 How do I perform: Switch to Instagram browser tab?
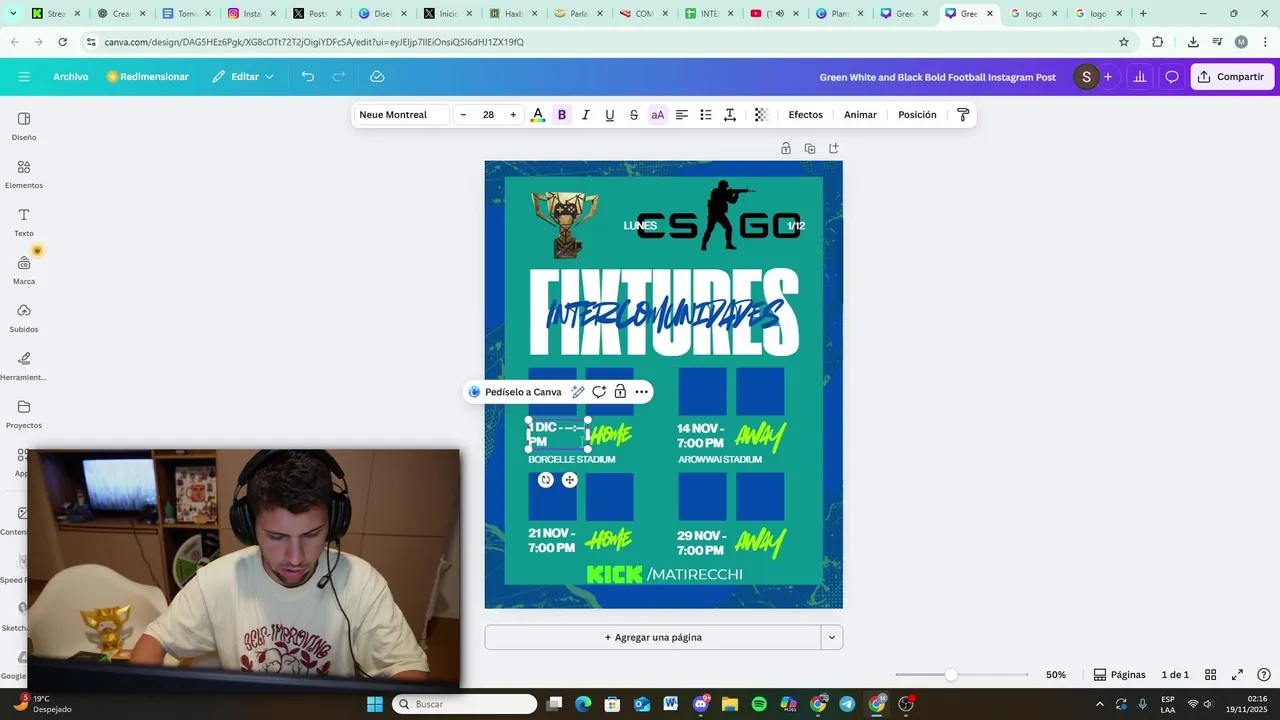point(251,14)
